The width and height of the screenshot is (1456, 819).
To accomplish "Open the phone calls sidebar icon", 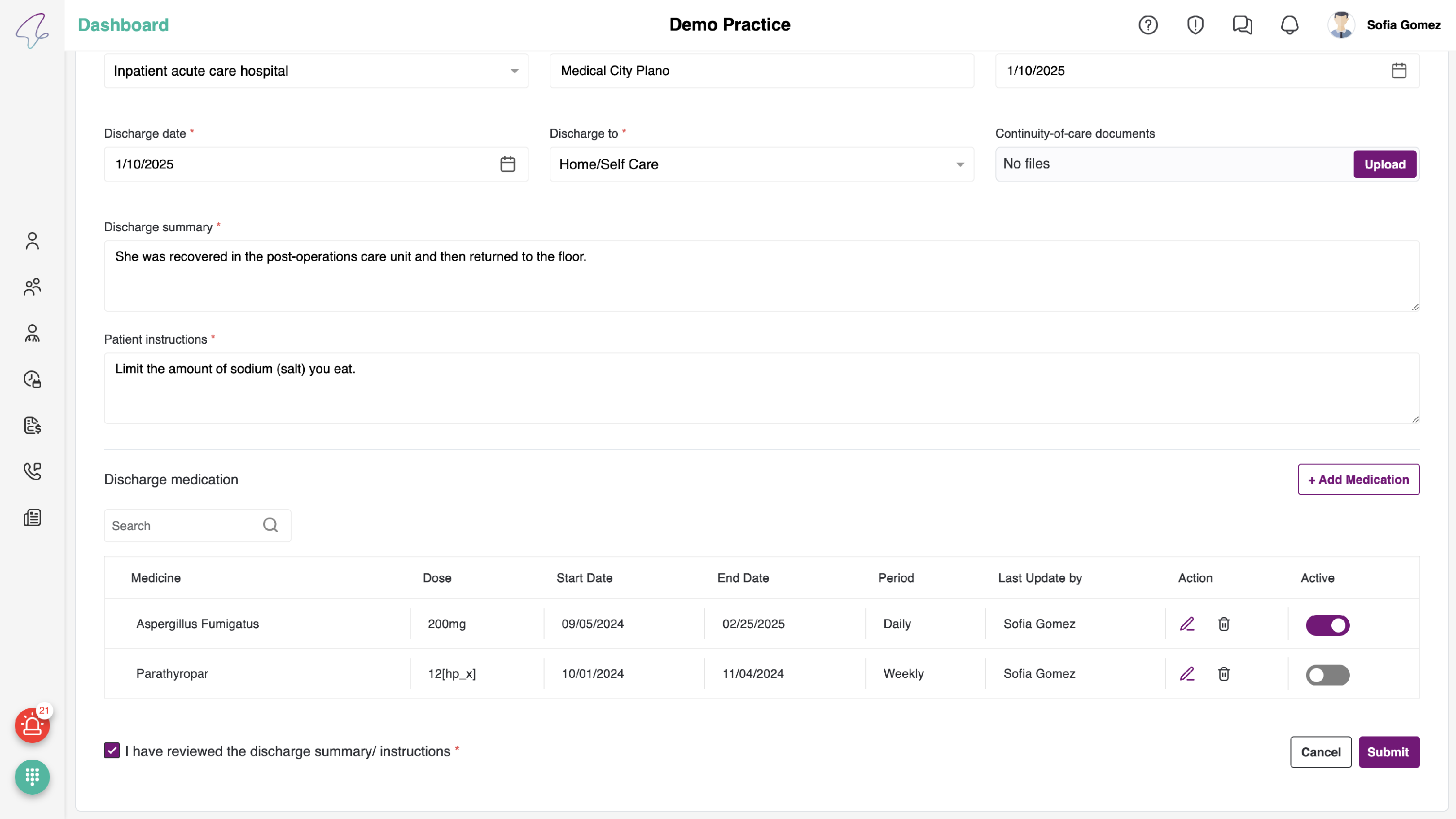I will [x=32, y=471].
